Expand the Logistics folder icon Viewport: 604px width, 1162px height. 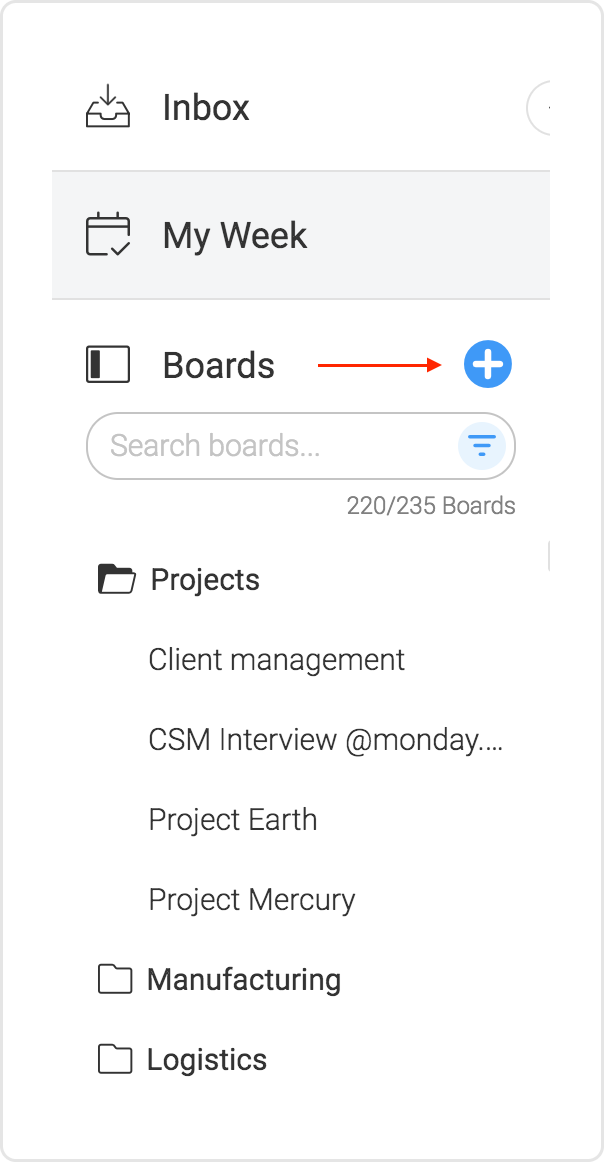[x=115, y=1060]
